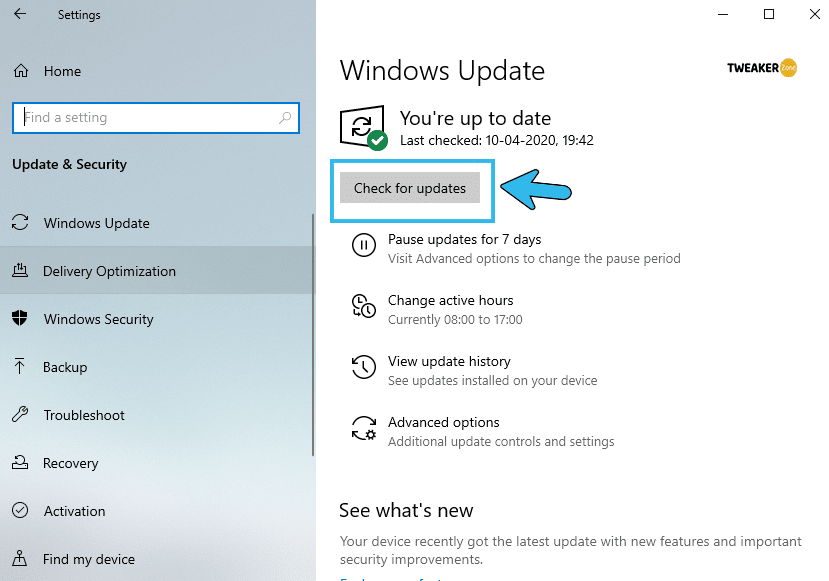Minimize the Settings window
Image resolution: width=829 pixels, height=581 pixels.
pyautogui.click(x=723, y=14)
